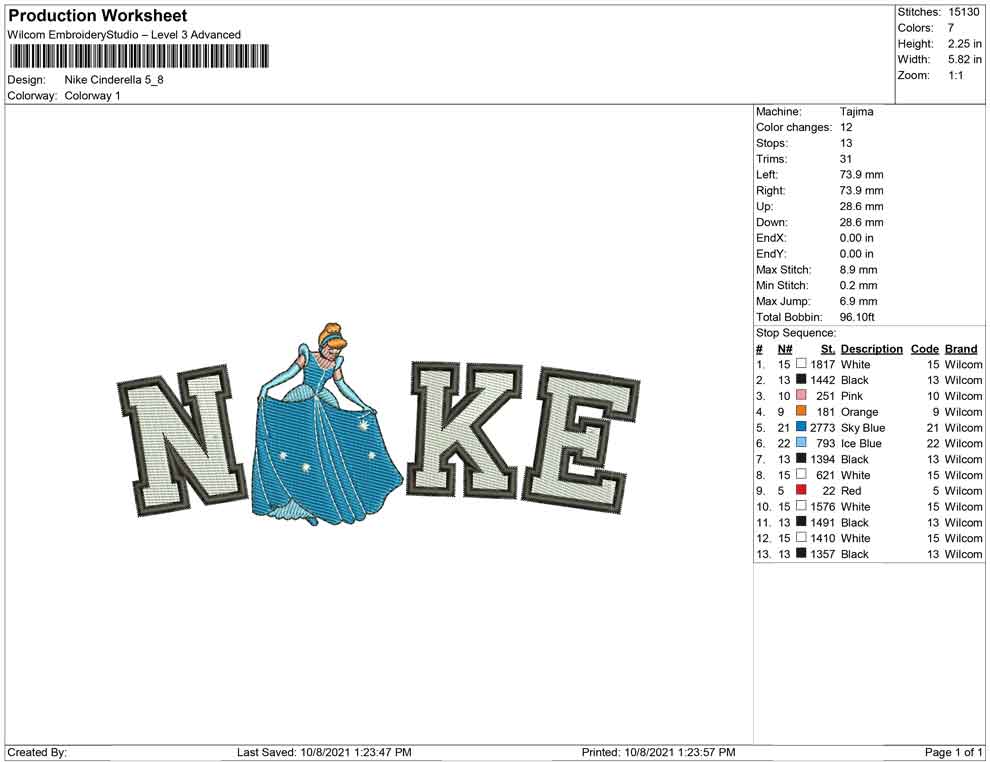Select the Right: measurement label
Viewport: 990px width, 762px height.
pos(770,191)
